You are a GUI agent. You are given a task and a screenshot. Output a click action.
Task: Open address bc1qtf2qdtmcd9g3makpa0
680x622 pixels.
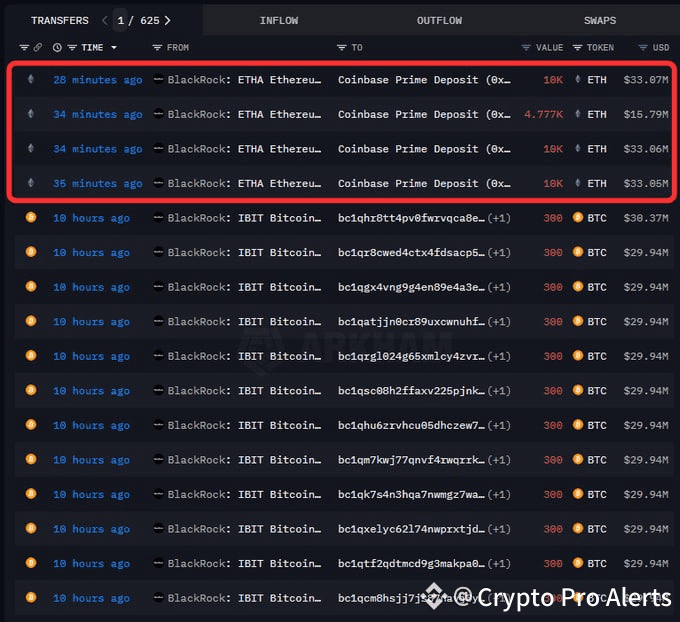coord(411,563)
